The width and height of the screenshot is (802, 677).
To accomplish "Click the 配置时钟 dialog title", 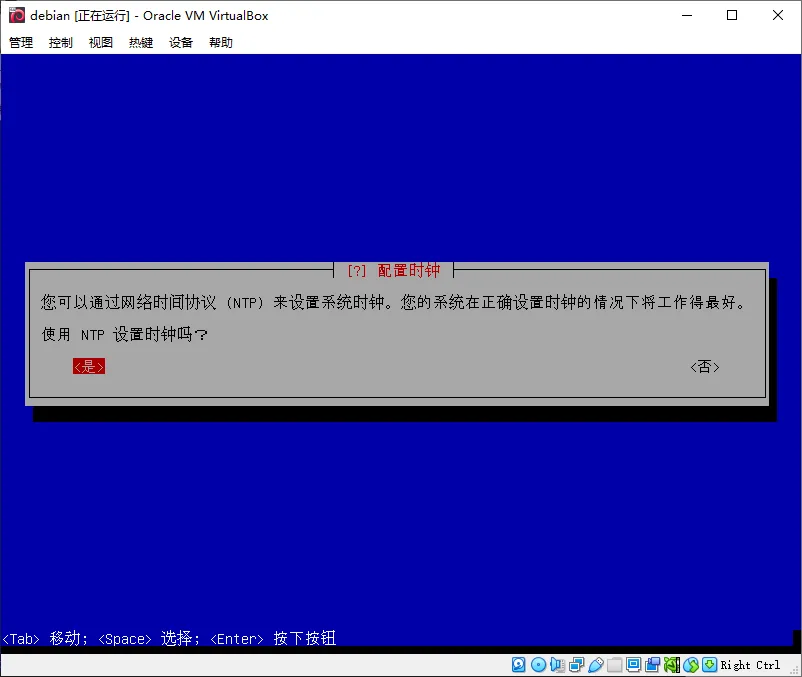I will (x=408, y=270).
